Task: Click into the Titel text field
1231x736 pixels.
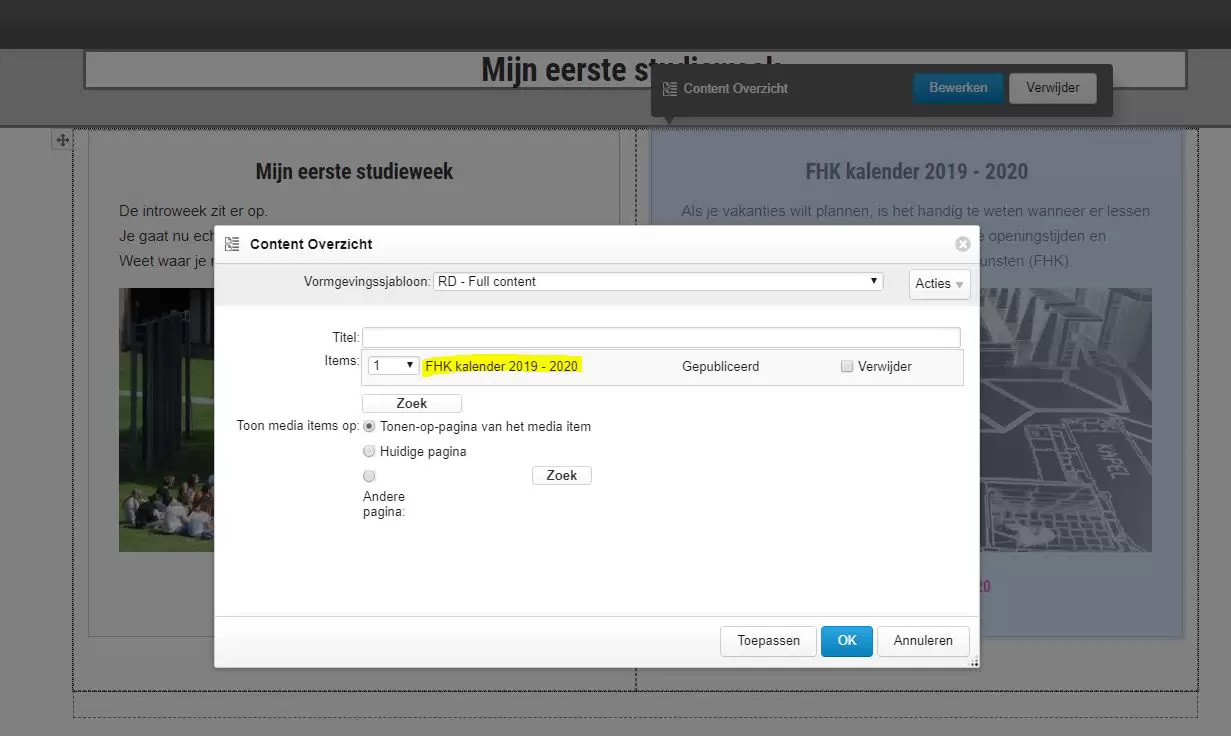Action: pyautogui.click(x=660, y=338)
